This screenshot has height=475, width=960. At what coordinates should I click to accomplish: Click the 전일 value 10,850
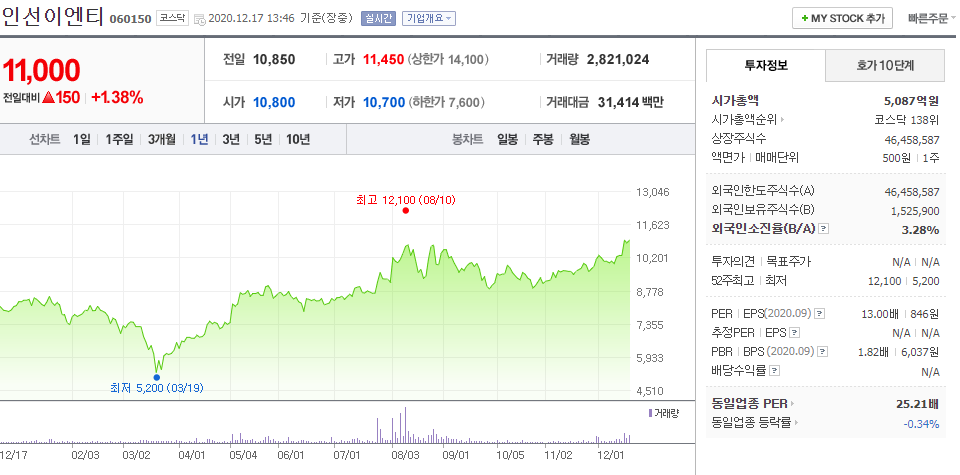[x=274, y=60]
